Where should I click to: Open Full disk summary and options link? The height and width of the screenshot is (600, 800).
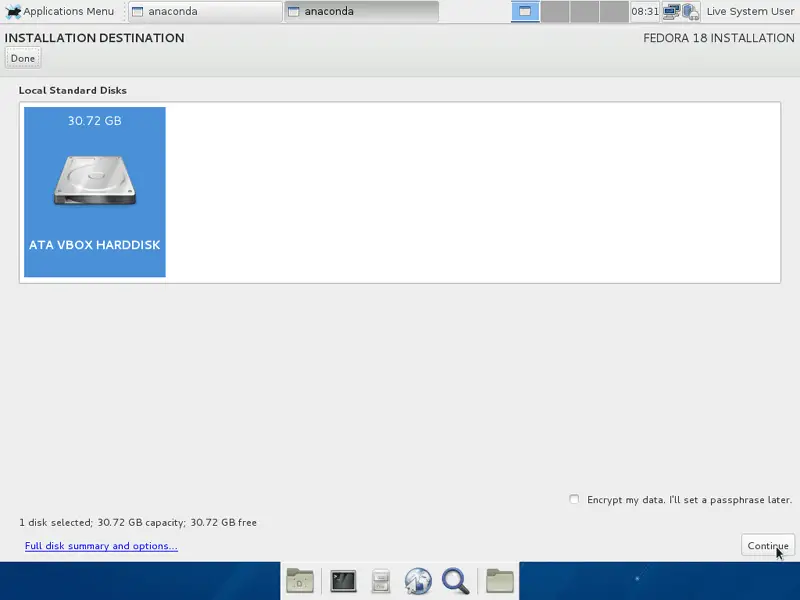[x=101, y=546]
